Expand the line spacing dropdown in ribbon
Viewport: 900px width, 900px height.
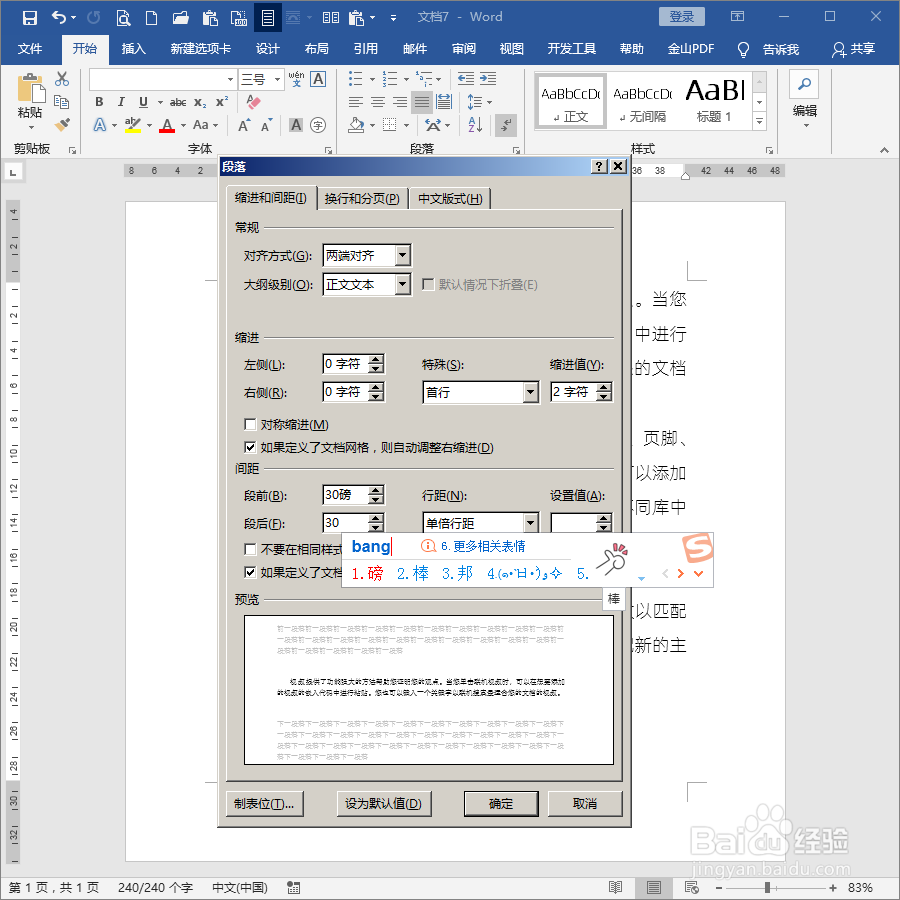pyautogui.click(x=489, y=102)
